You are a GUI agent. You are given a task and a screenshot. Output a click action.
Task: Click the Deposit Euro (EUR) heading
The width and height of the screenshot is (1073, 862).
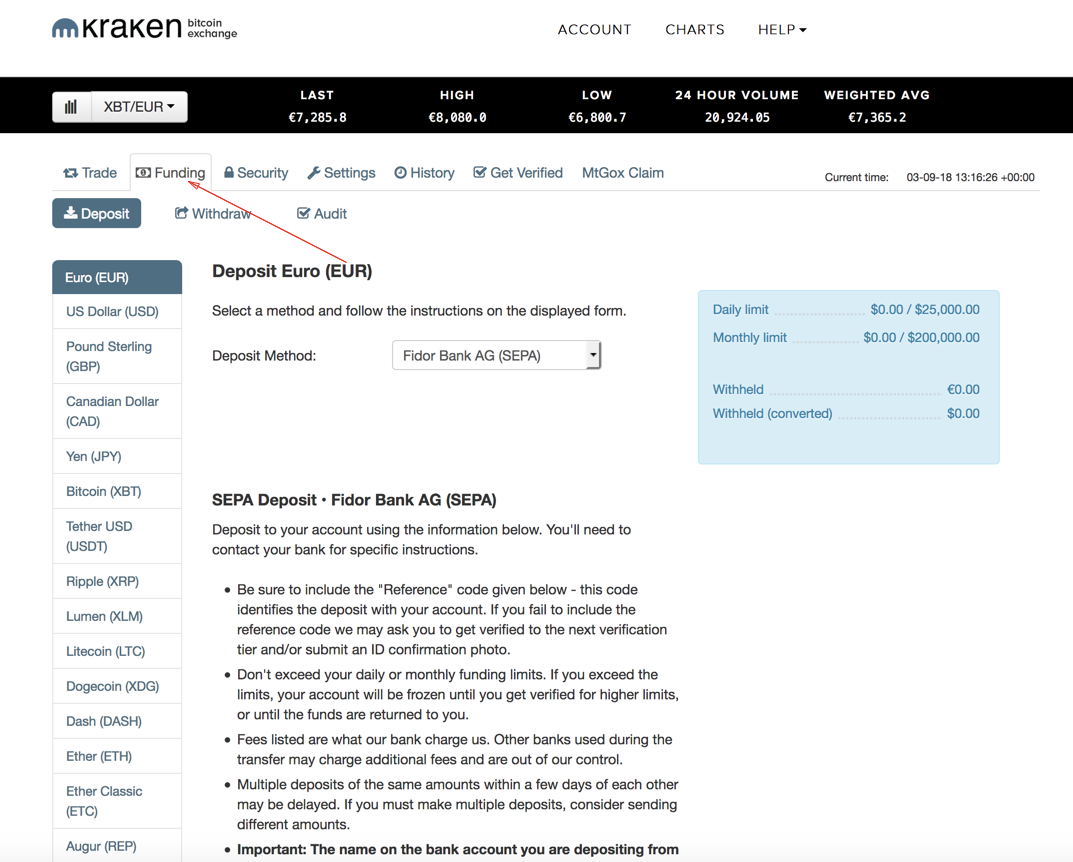point(292,272)
